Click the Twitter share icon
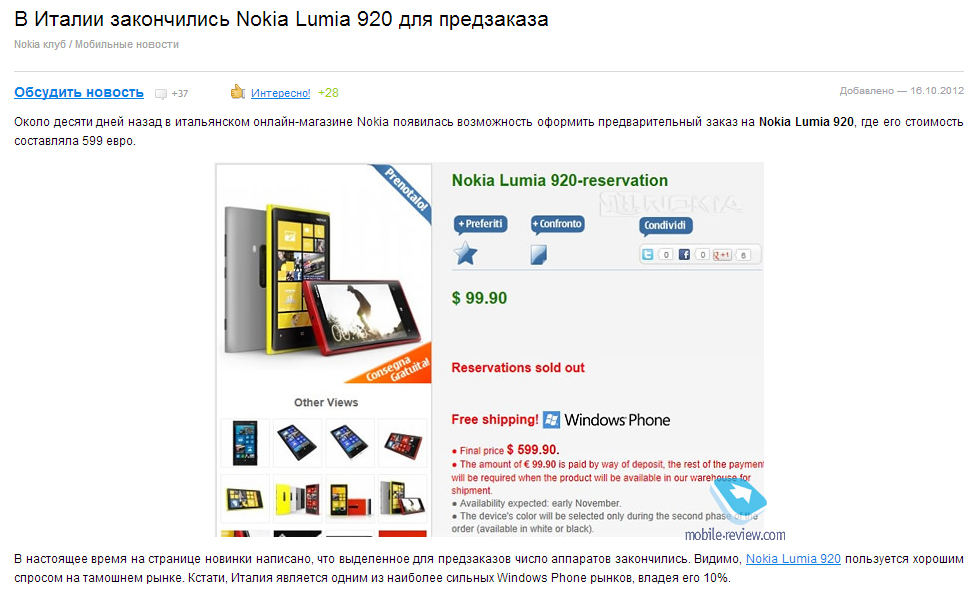970x592 pixels. (648, 254)
